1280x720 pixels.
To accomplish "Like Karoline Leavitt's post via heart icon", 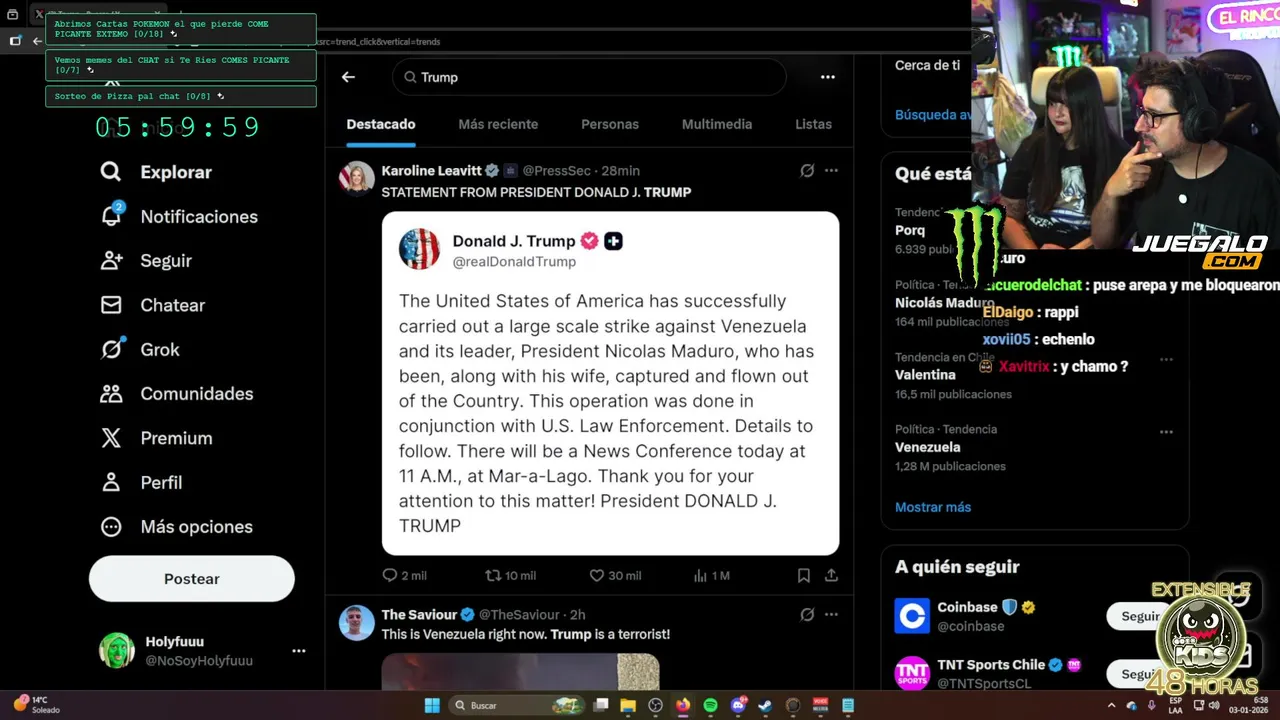I will pyautogui.click(x=596, y=575).
